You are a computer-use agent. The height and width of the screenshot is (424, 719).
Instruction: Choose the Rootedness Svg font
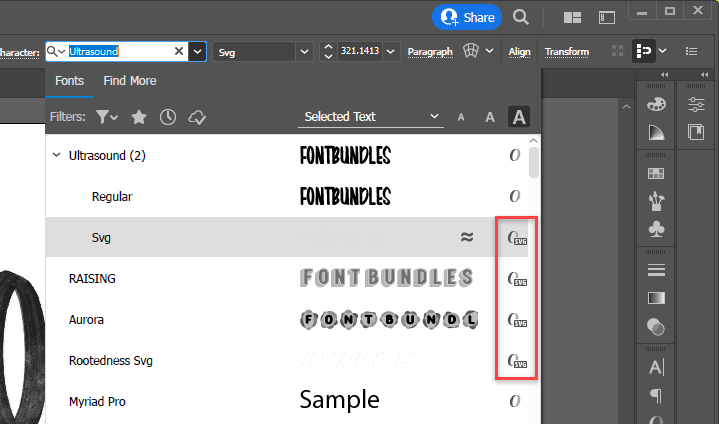287,360
